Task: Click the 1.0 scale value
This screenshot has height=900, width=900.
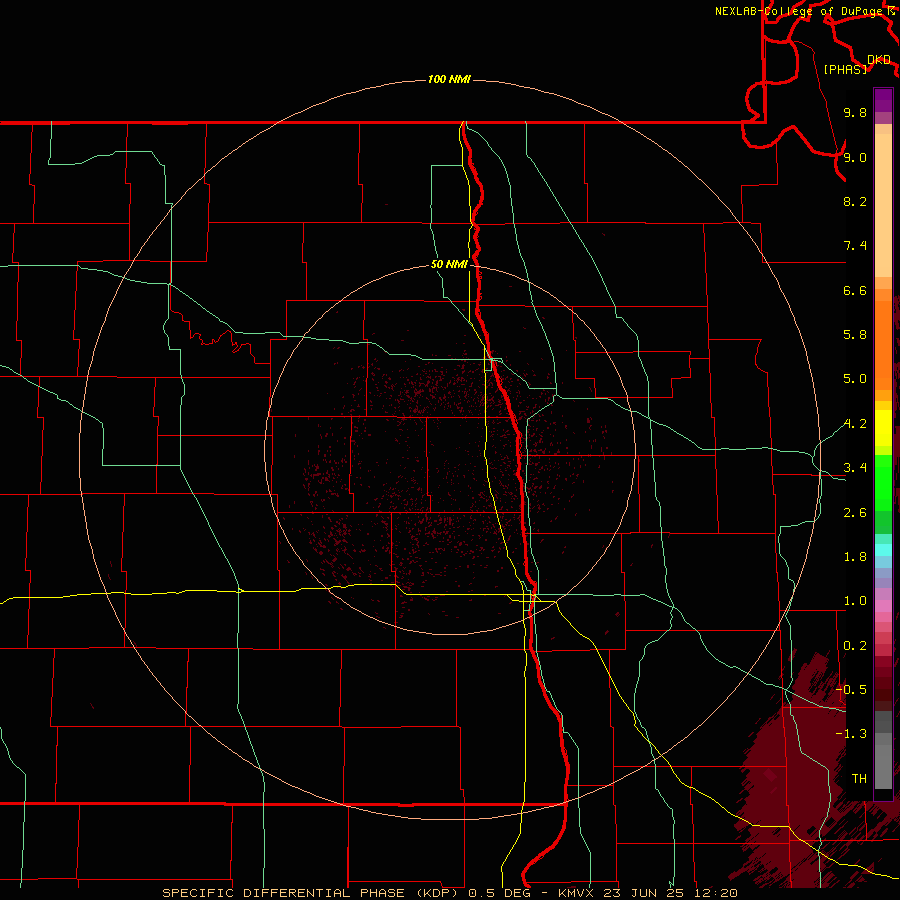Action: point(855,601)
